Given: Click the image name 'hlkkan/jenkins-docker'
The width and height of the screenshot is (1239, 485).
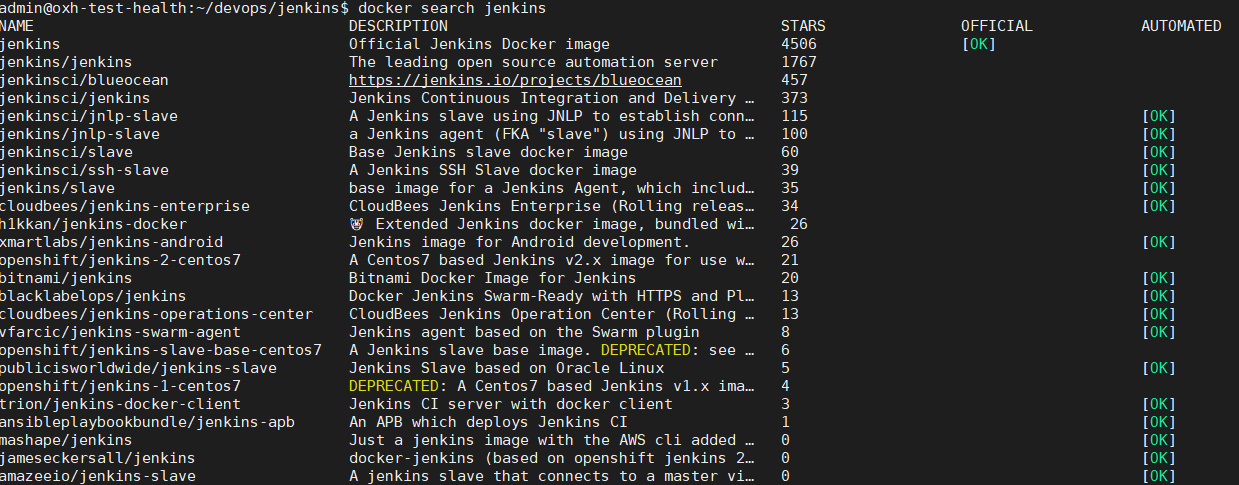Looking at the screenshot, I should click(x=92, y=224).
